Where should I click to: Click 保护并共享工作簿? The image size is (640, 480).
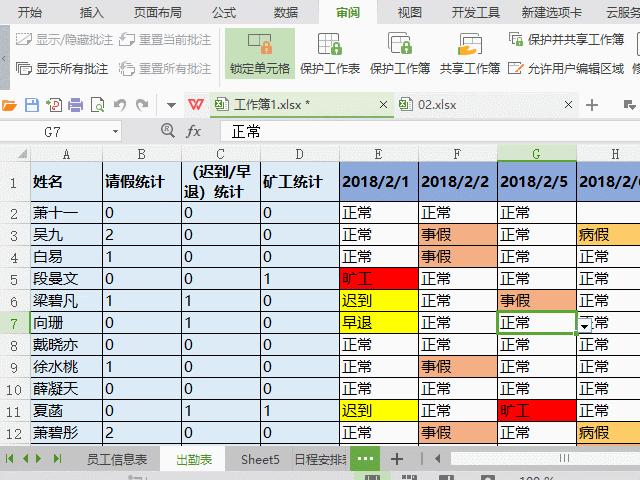(567, 40)
